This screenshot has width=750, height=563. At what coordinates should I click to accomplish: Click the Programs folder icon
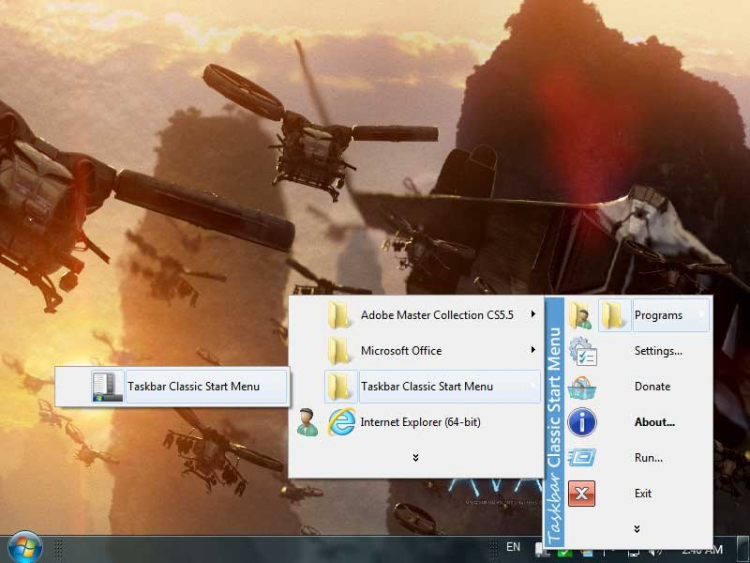click(x=614, y=315)
